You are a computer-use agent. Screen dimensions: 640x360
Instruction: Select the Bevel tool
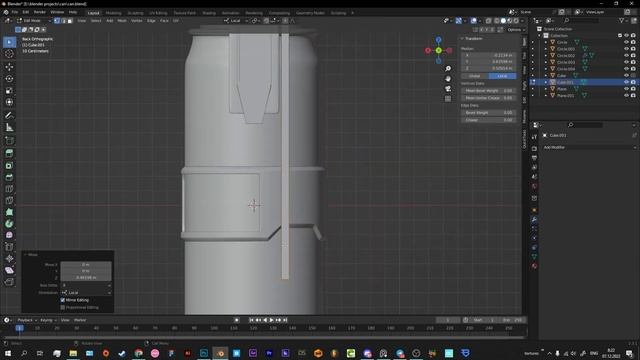point(9,177)
